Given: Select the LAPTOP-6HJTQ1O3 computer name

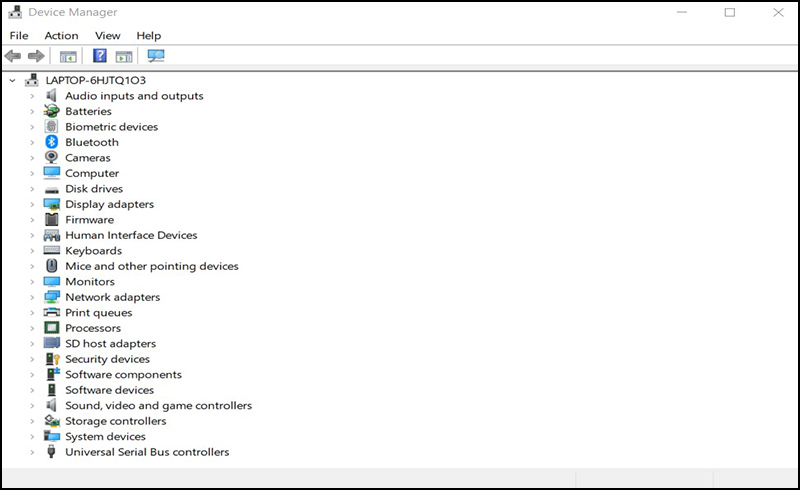Looking at the screenshot, I should (95, 80).
